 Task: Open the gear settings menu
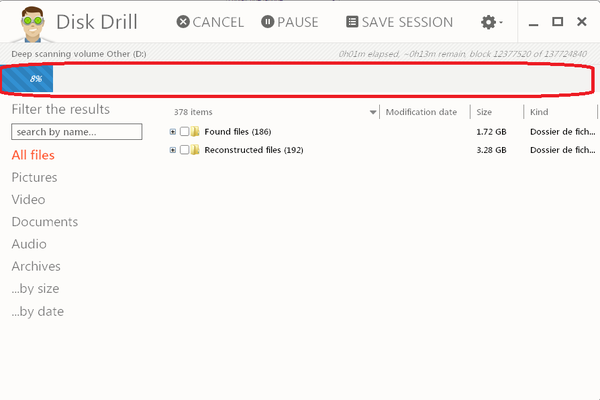(491, 22)
